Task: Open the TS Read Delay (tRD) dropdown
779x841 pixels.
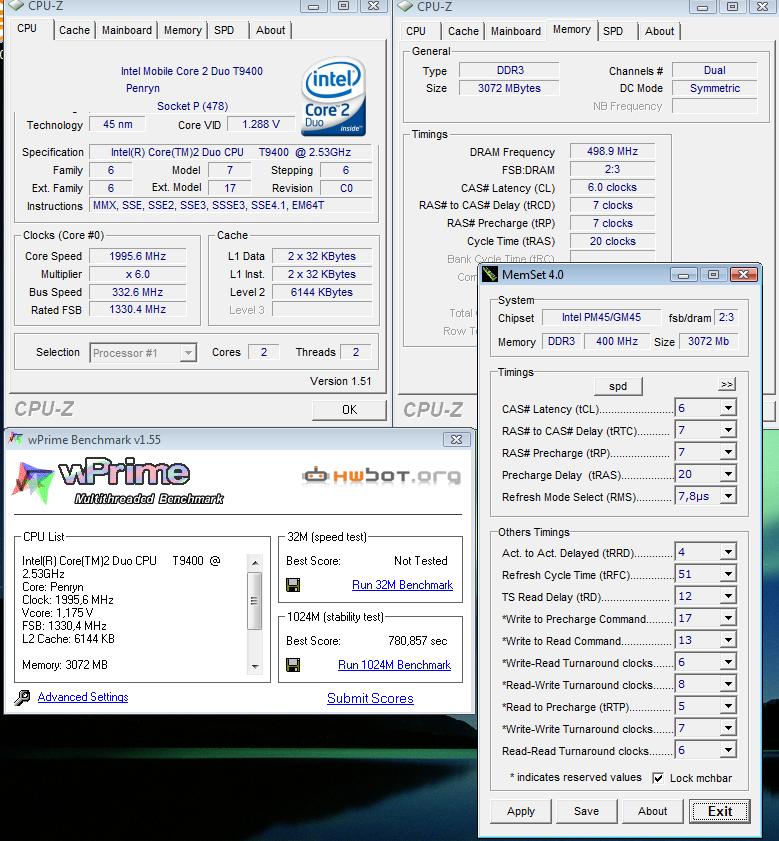Action: tap(728, 596)
